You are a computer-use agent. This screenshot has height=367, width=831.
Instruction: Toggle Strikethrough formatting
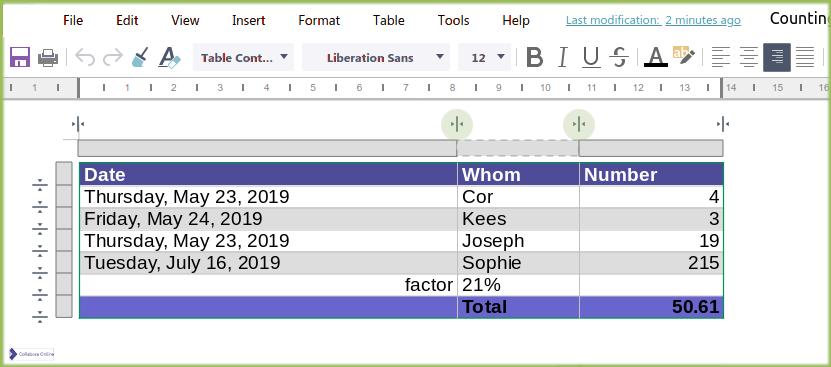coord(618,57)
